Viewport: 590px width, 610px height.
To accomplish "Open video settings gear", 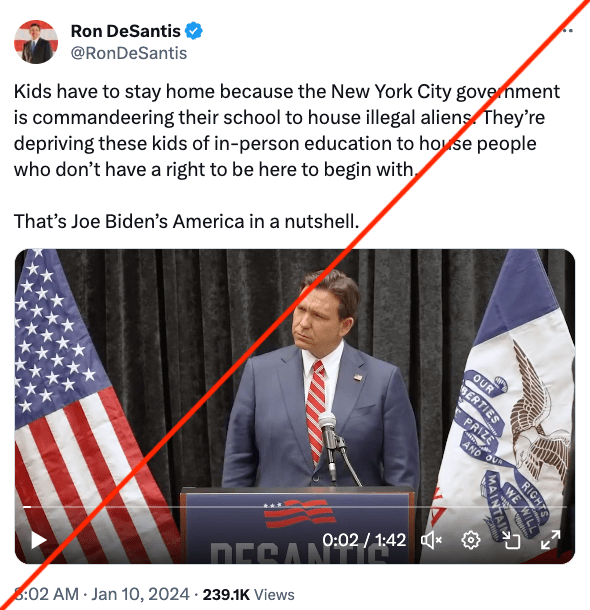I will (471, 540).
